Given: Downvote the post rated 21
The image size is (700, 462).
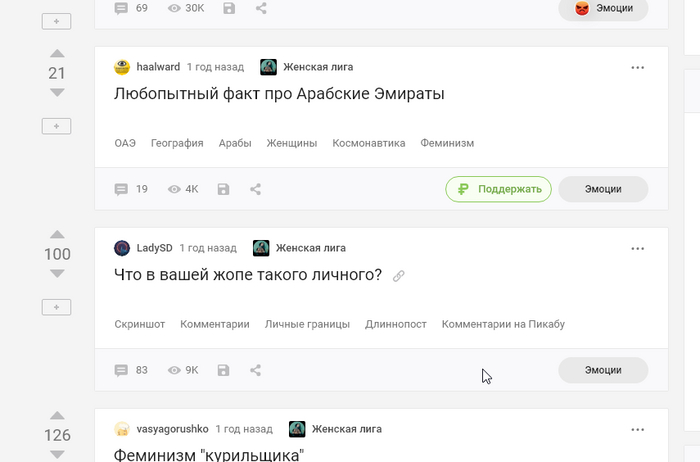Looking at the screenshot, I should click(57, 92).
